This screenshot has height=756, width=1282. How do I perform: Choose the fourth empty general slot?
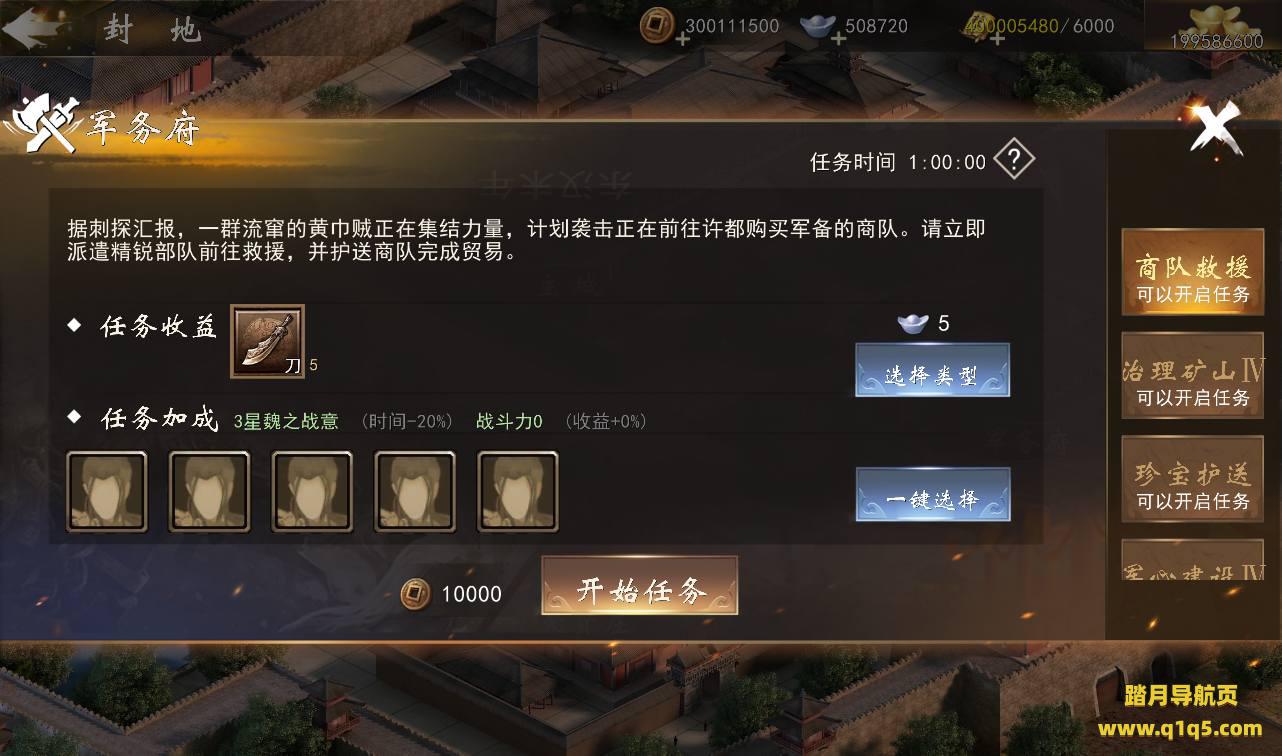[415, 491]
